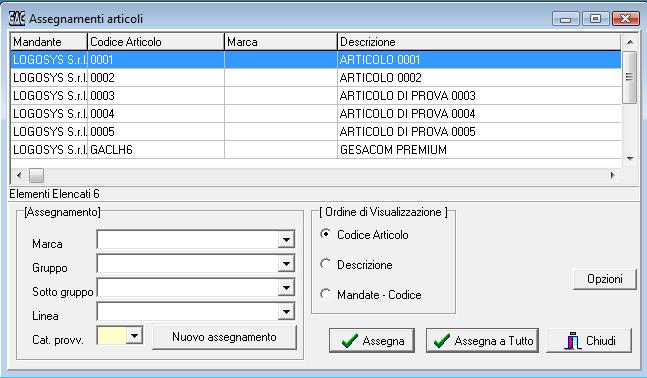
Task: Click the Codice Articolo column header
Action: click(x=156, y=42)
